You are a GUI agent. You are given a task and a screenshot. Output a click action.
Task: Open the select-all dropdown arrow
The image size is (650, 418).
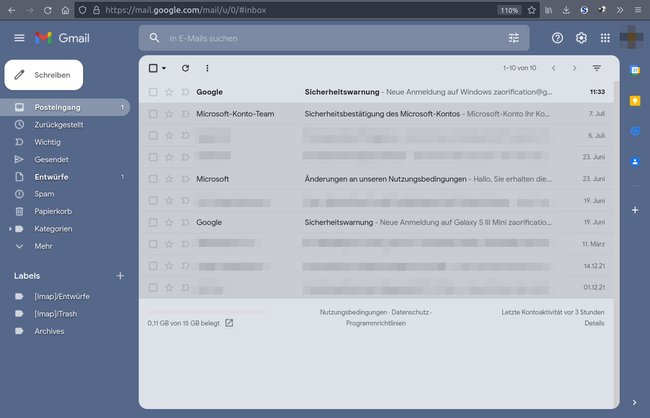pyautogui.click(x=164, y=68)
